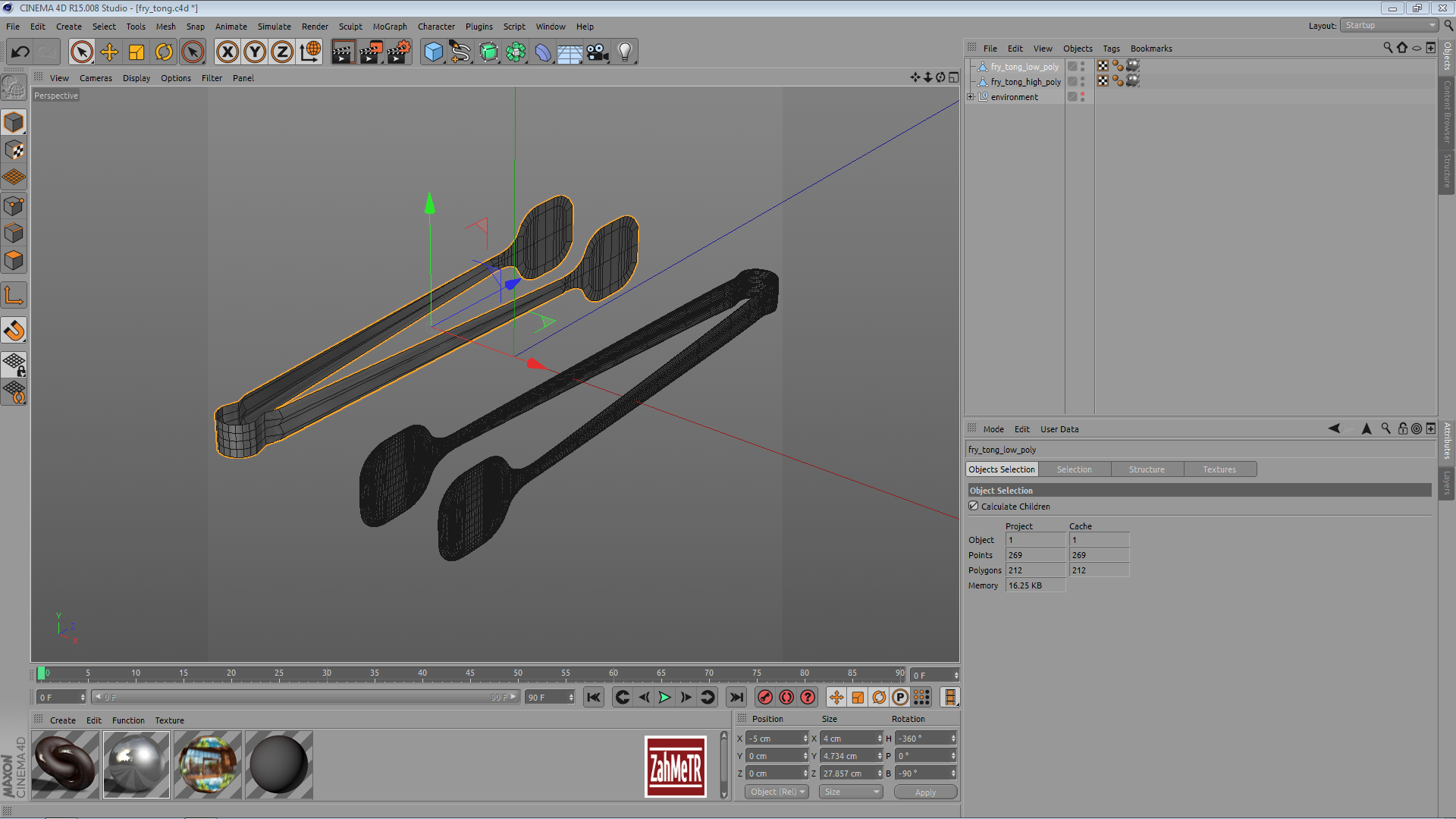This screenshot has height=819, width=1456.
Task: Select the Move tool in toolbar
Action: (109, 52)
